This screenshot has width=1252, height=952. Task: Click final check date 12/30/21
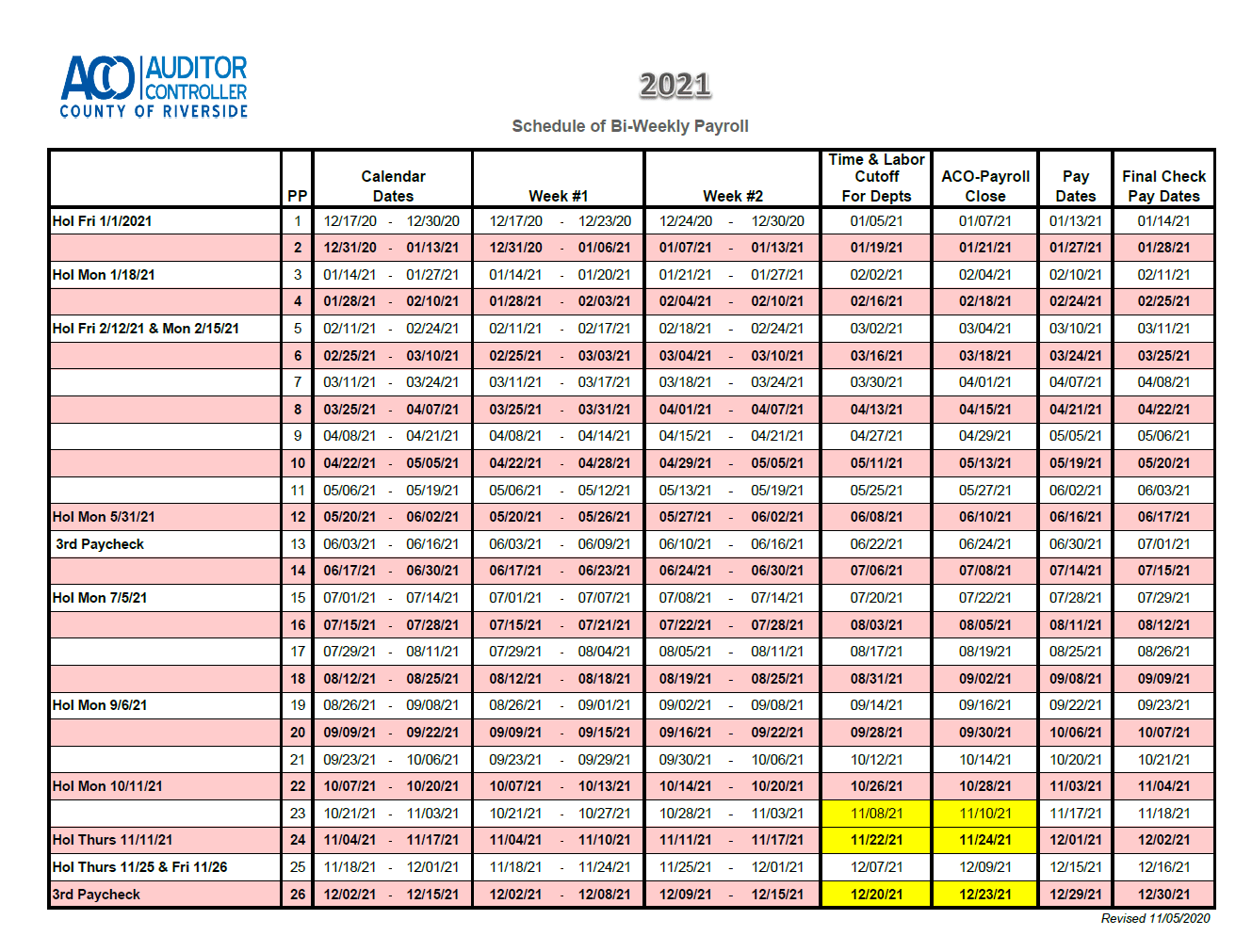coord(1163,895)
